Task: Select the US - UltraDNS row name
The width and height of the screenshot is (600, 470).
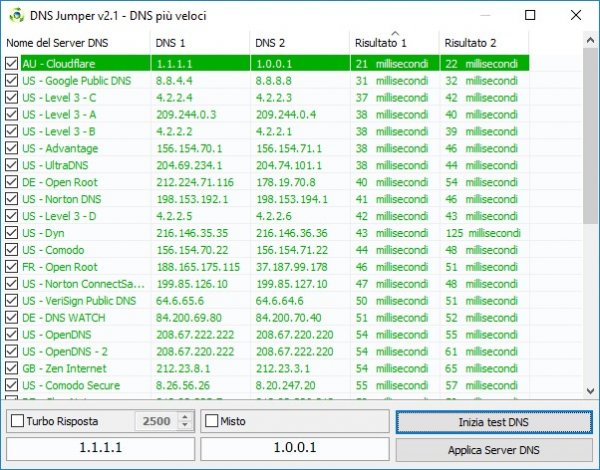Action: [55, 165]
